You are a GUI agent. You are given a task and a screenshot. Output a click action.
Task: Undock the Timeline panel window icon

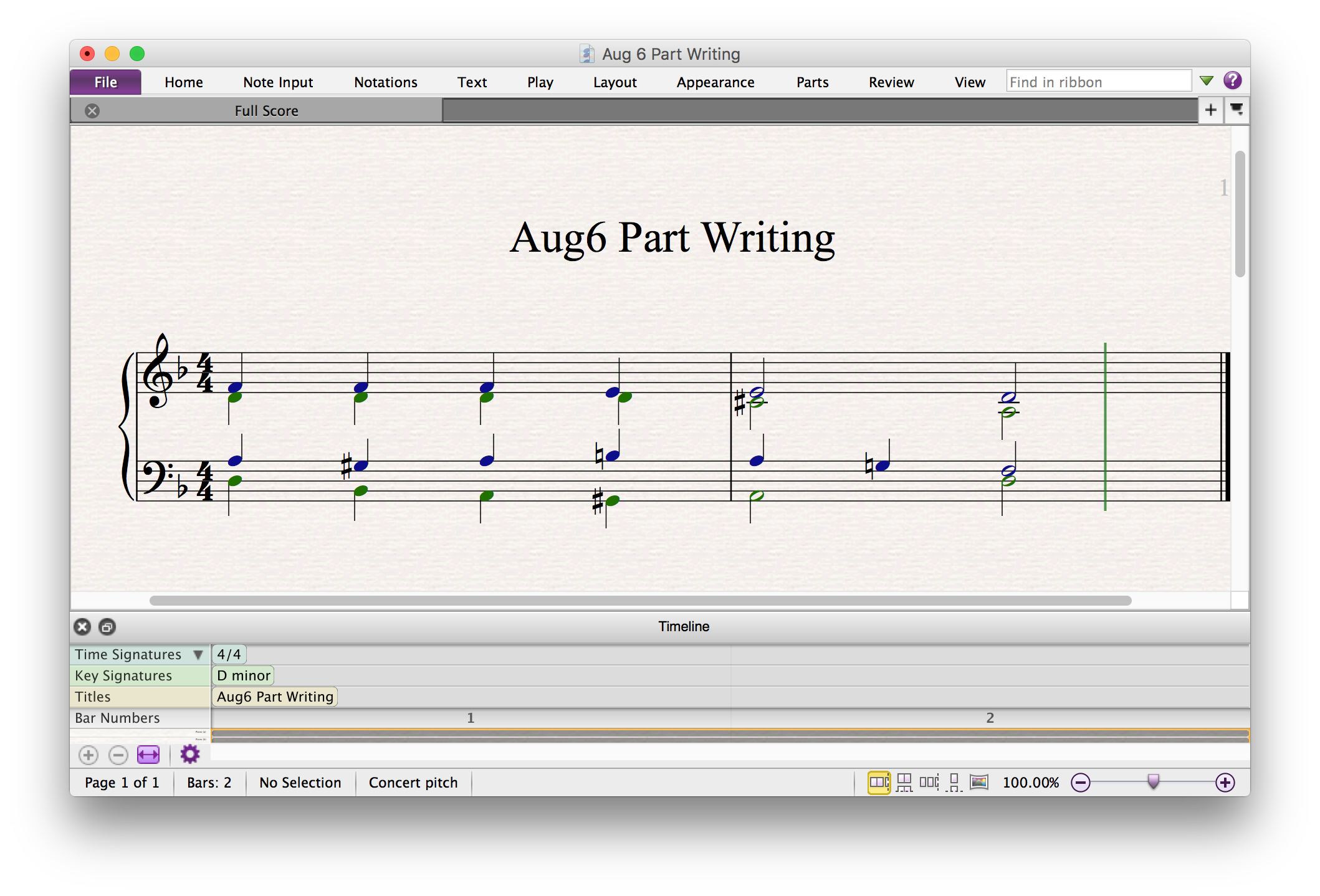click(x=107, y=627)
